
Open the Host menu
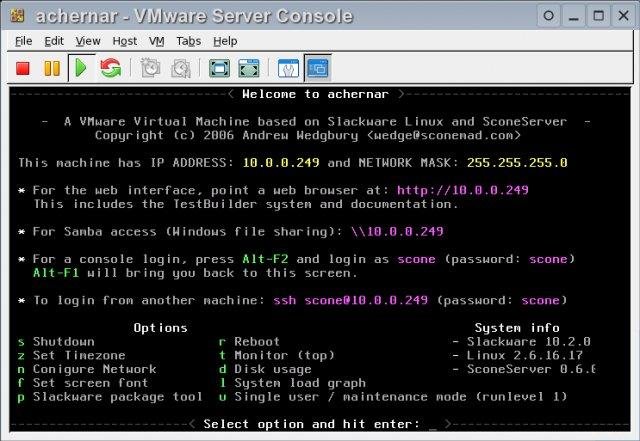[x=124, y=41]
